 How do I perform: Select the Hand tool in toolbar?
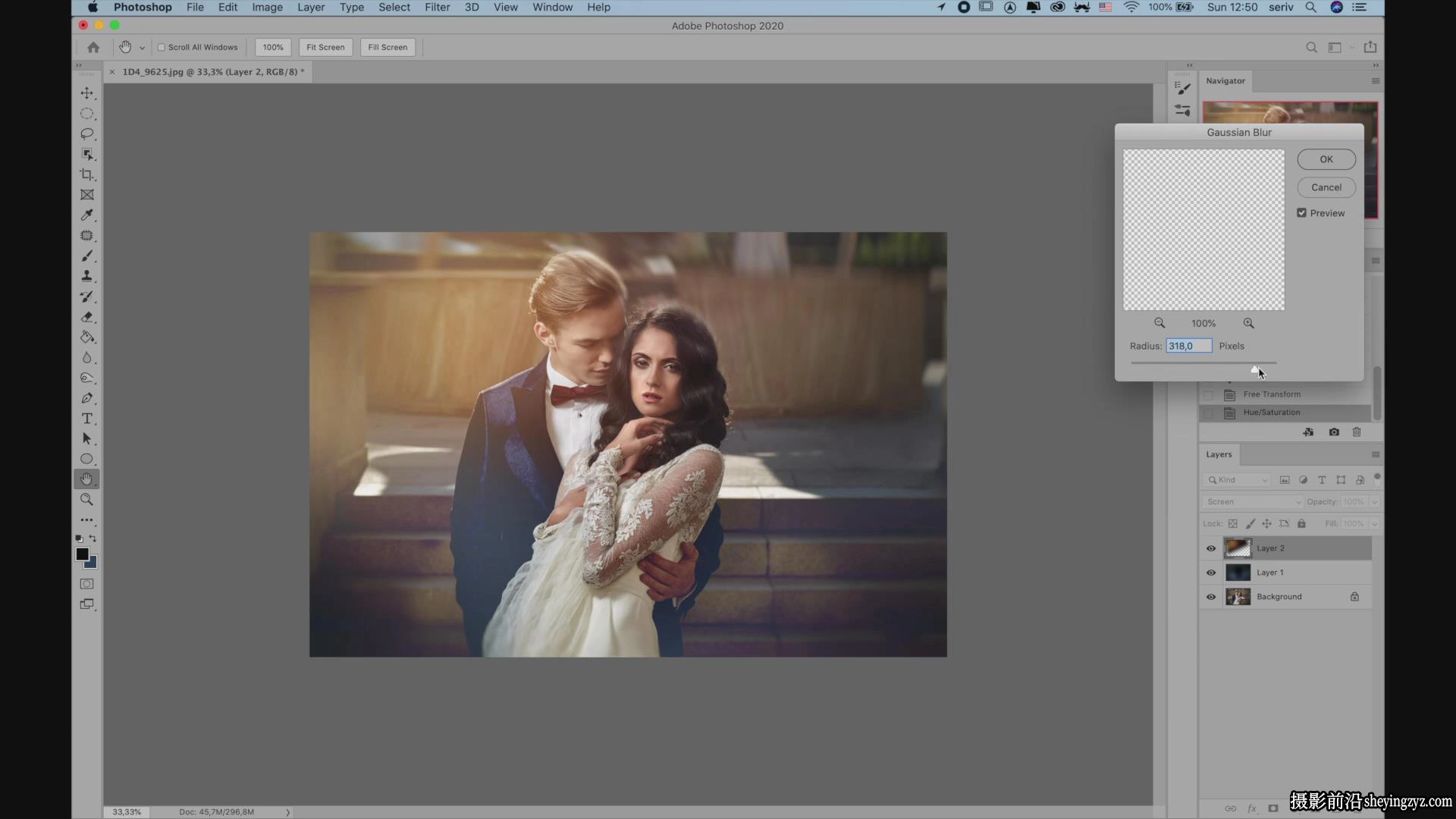pyautogui.click(x=87, y=479)
